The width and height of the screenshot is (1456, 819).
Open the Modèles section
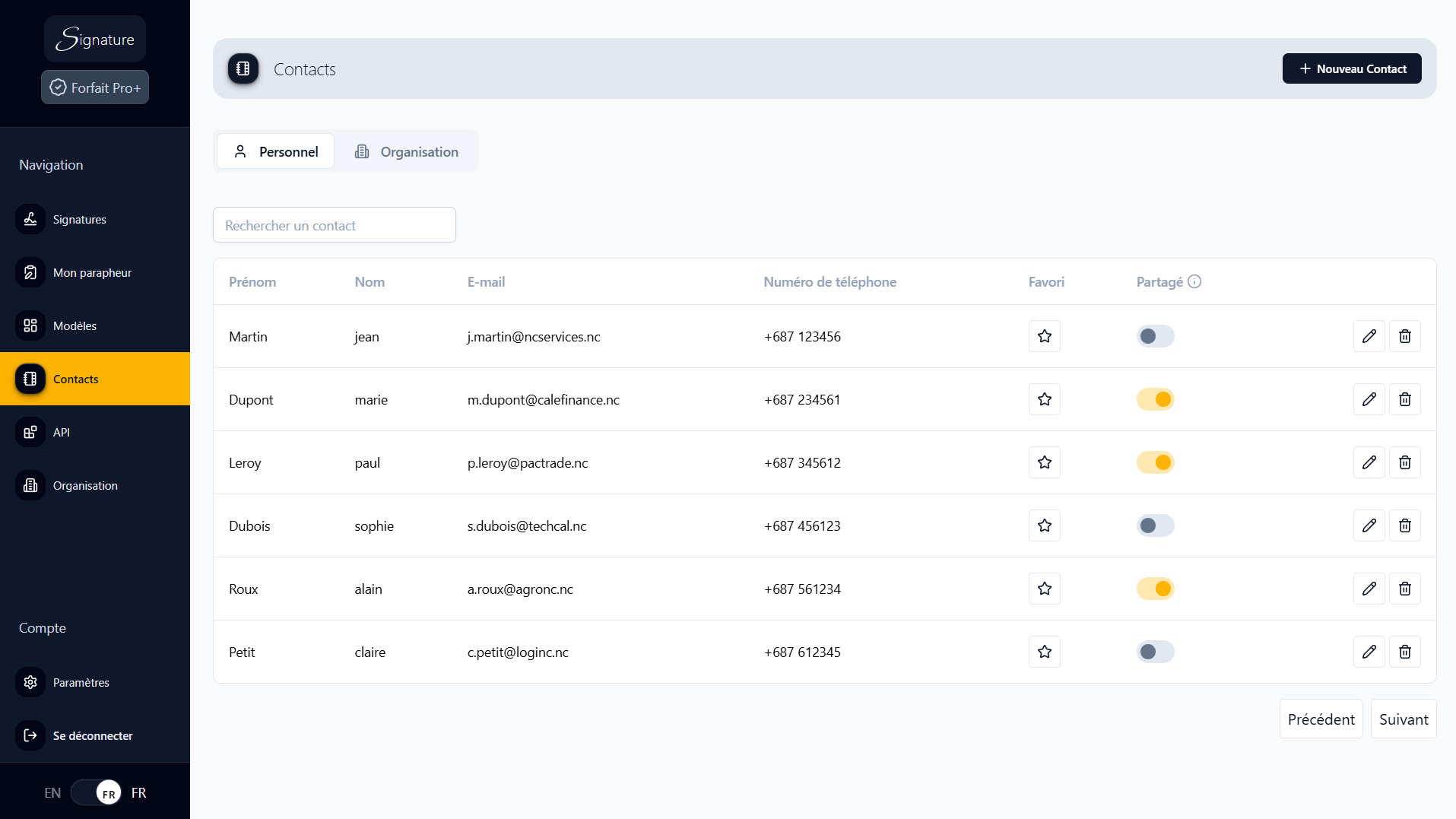[75, 325]
